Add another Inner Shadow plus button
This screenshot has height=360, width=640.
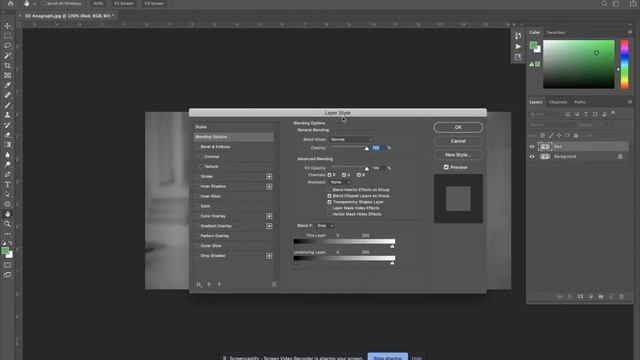coord(269,187)
